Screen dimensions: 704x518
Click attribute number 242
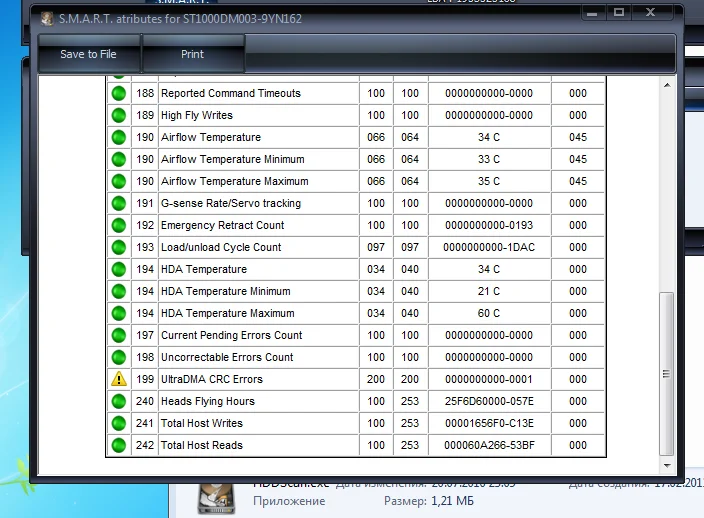tap(145, 445)
